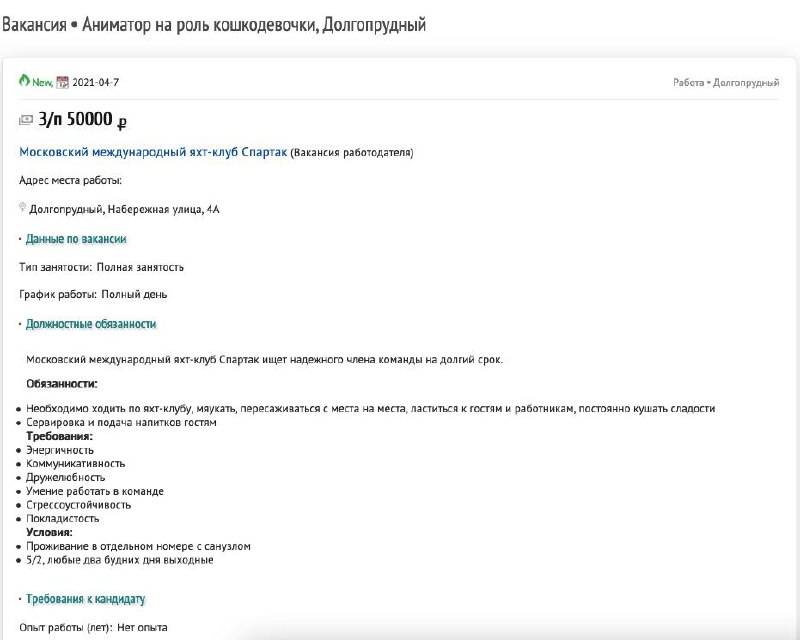800x640 pixels.
Task: Open the яхт-клуб Спартак employer link
Action: (153, 152)
